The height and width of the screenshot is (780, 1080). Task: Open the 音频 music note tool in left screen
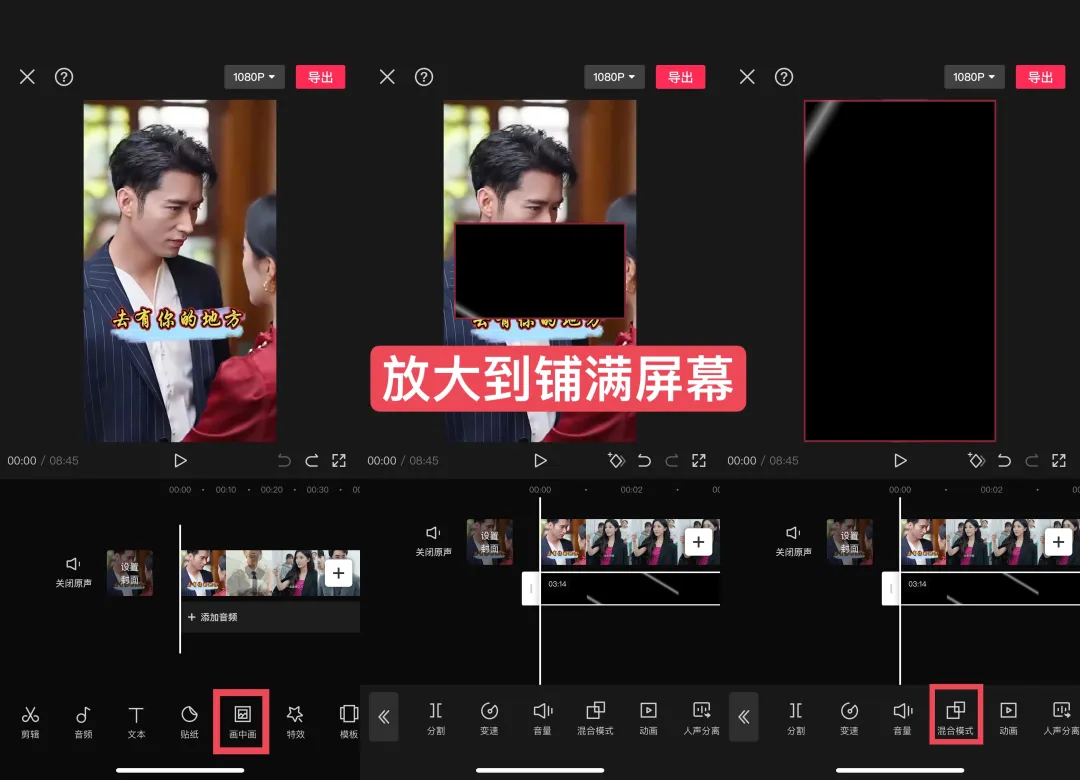(x=83, y=721)
